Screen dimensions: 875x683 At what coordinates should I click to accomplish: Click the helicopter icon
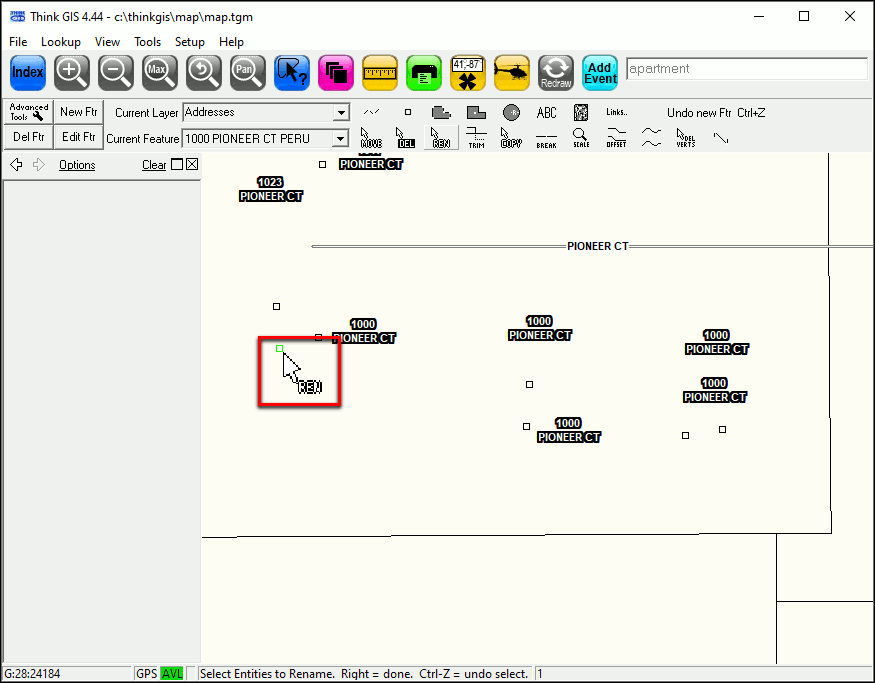point(512,72)
